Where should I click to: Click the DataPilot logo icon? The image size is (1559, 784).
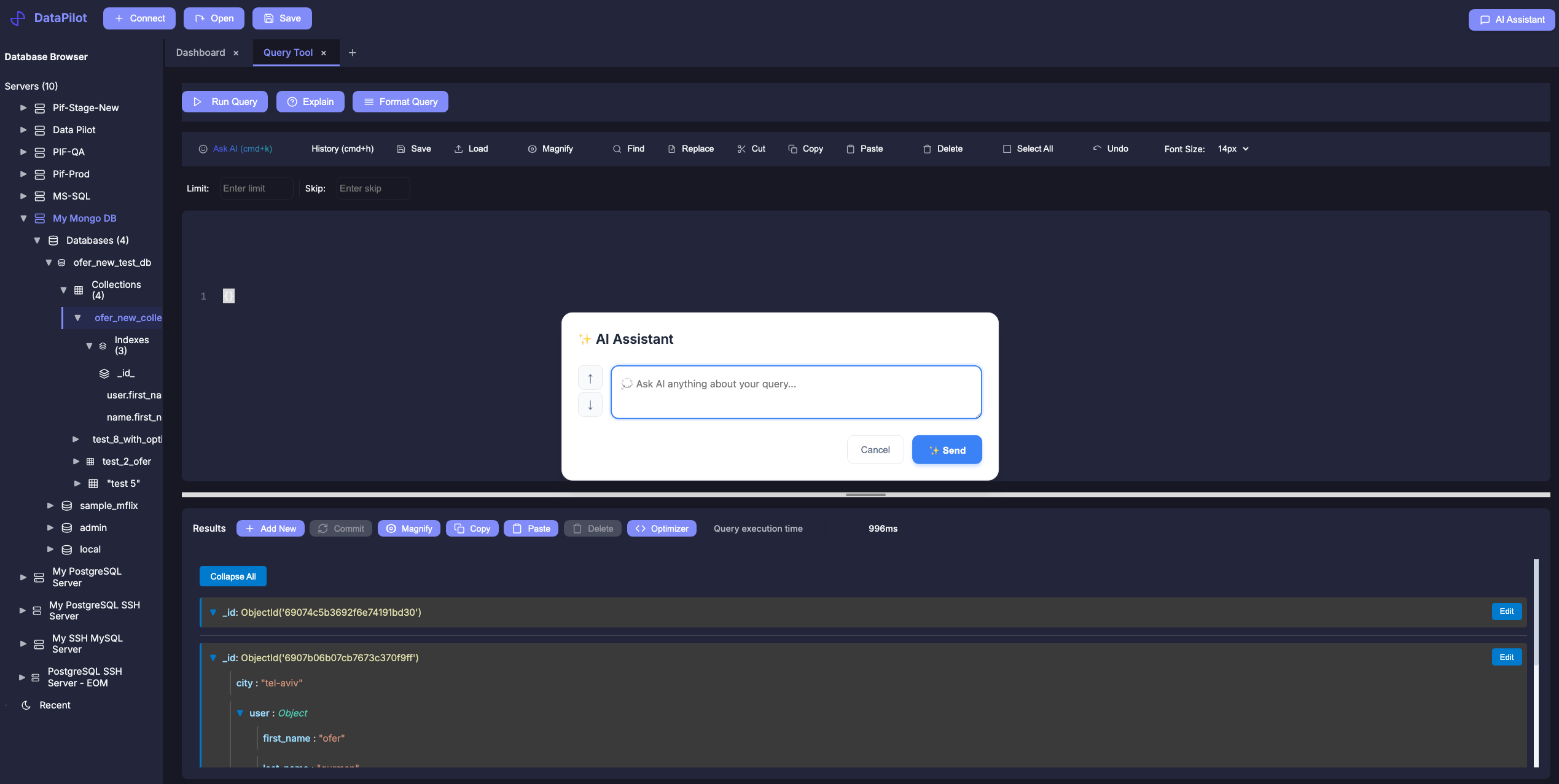pos(18,18)
